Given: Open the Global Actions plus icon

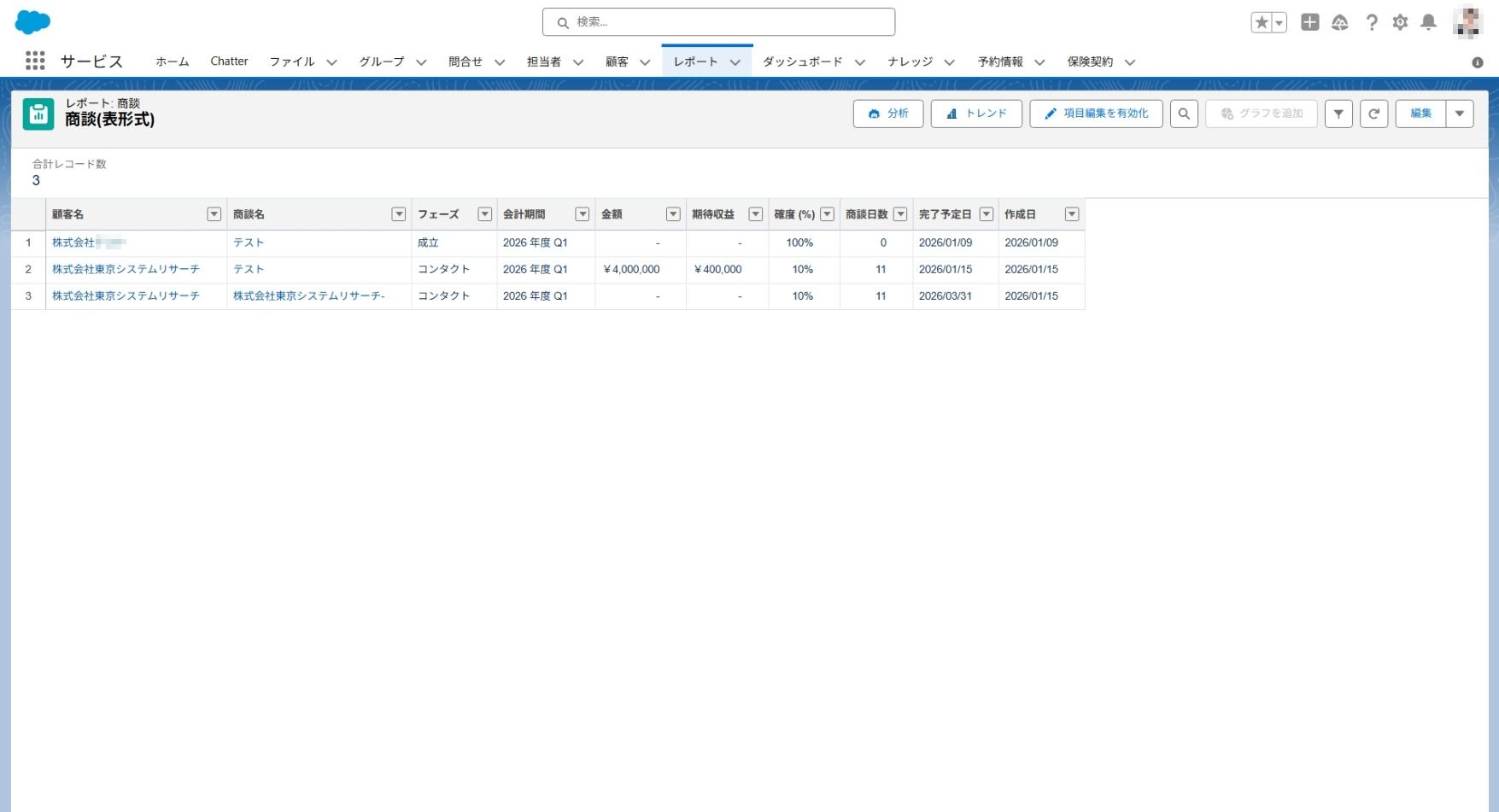Looking at the screenshot, I should point(1309,23).
